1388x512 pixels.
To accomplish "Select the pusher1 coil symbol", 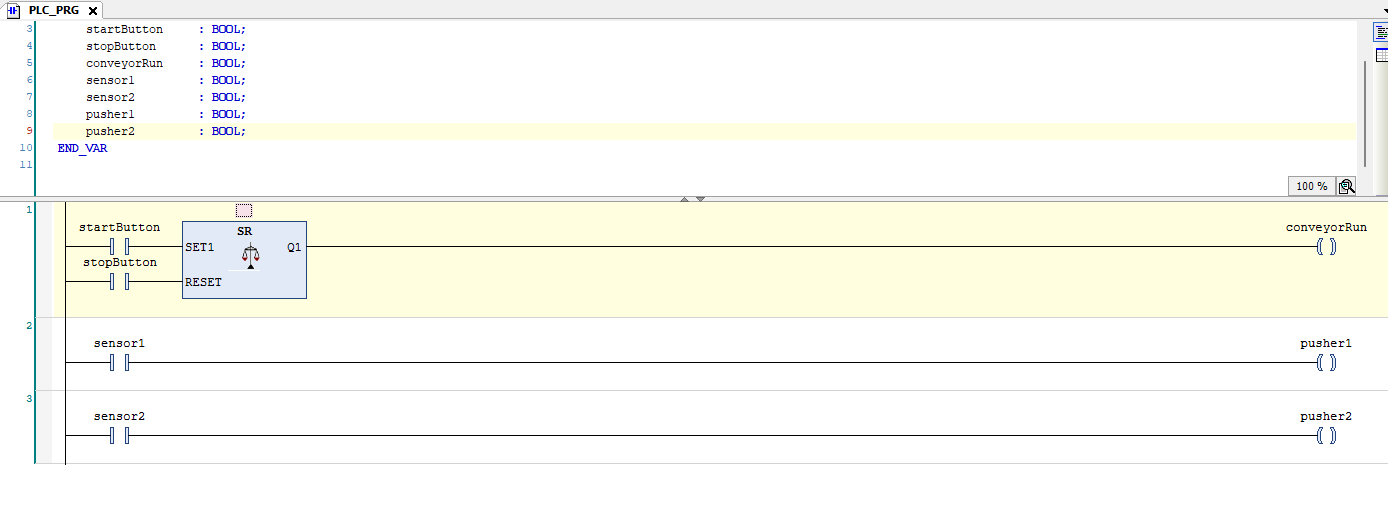I will coord(1326,362).
